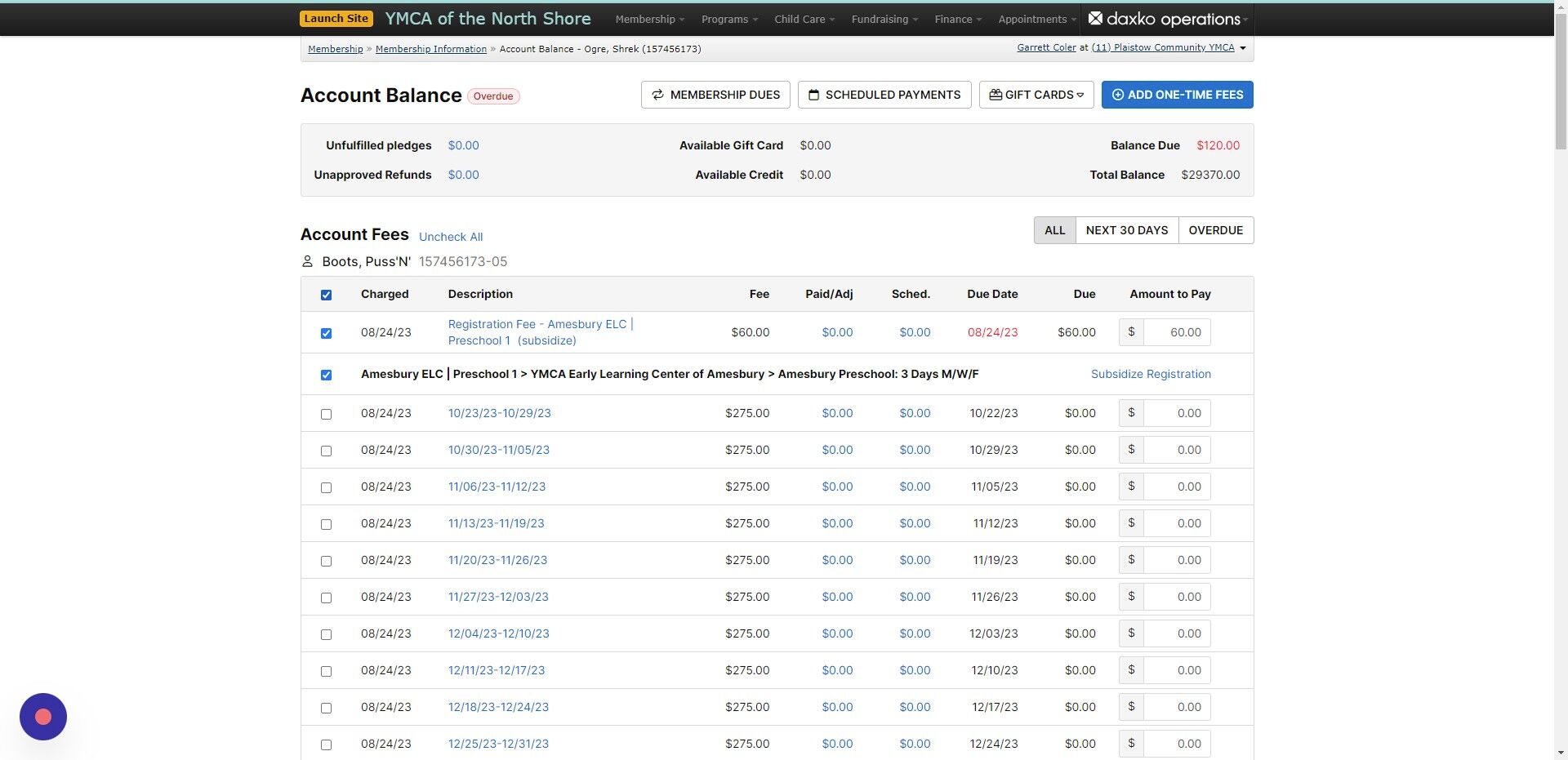This screenshot has width=1568, height=760.
Task: Open the Fundraising dropdown menu
Action: click(884, 19)
